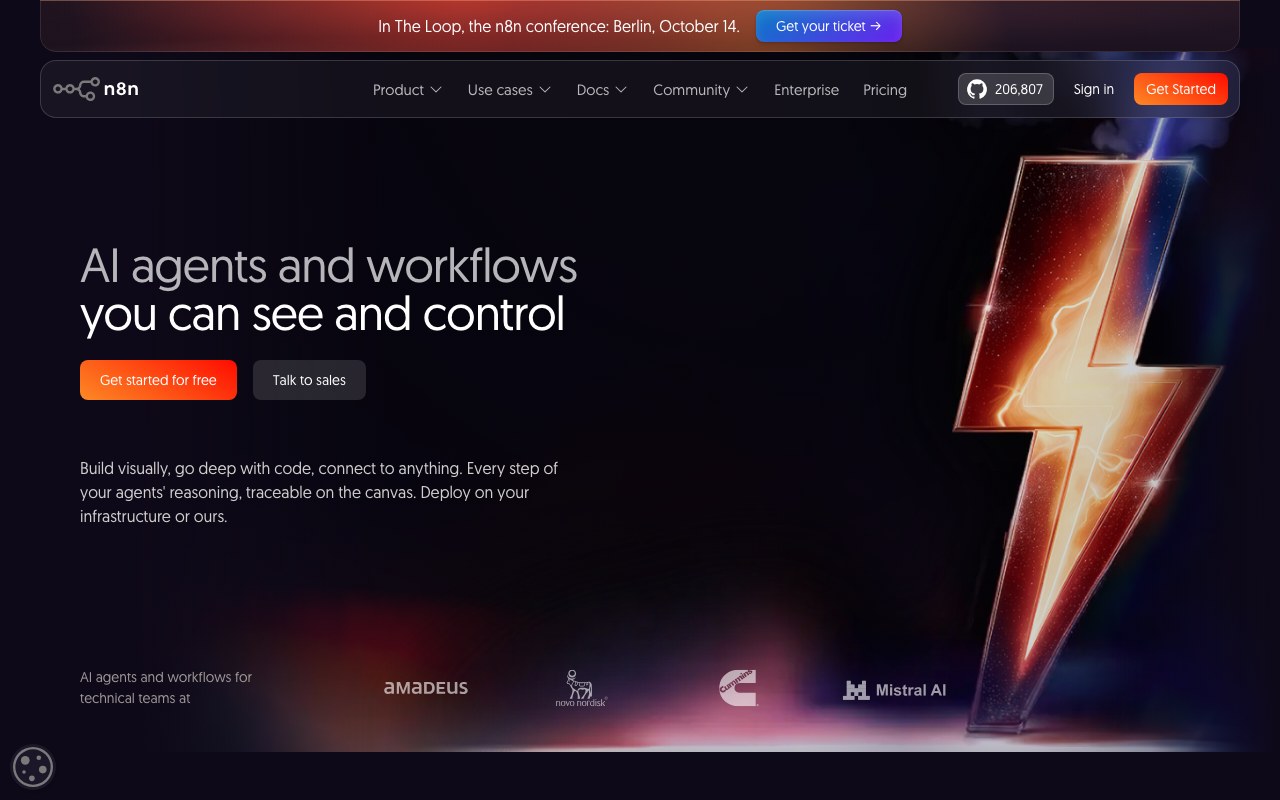Image resolution: width=1280 pixels, height=800 pixels.
Task: Click the heading 'you can see and control'
Action: pyautogui.click(x=322, y=314)
